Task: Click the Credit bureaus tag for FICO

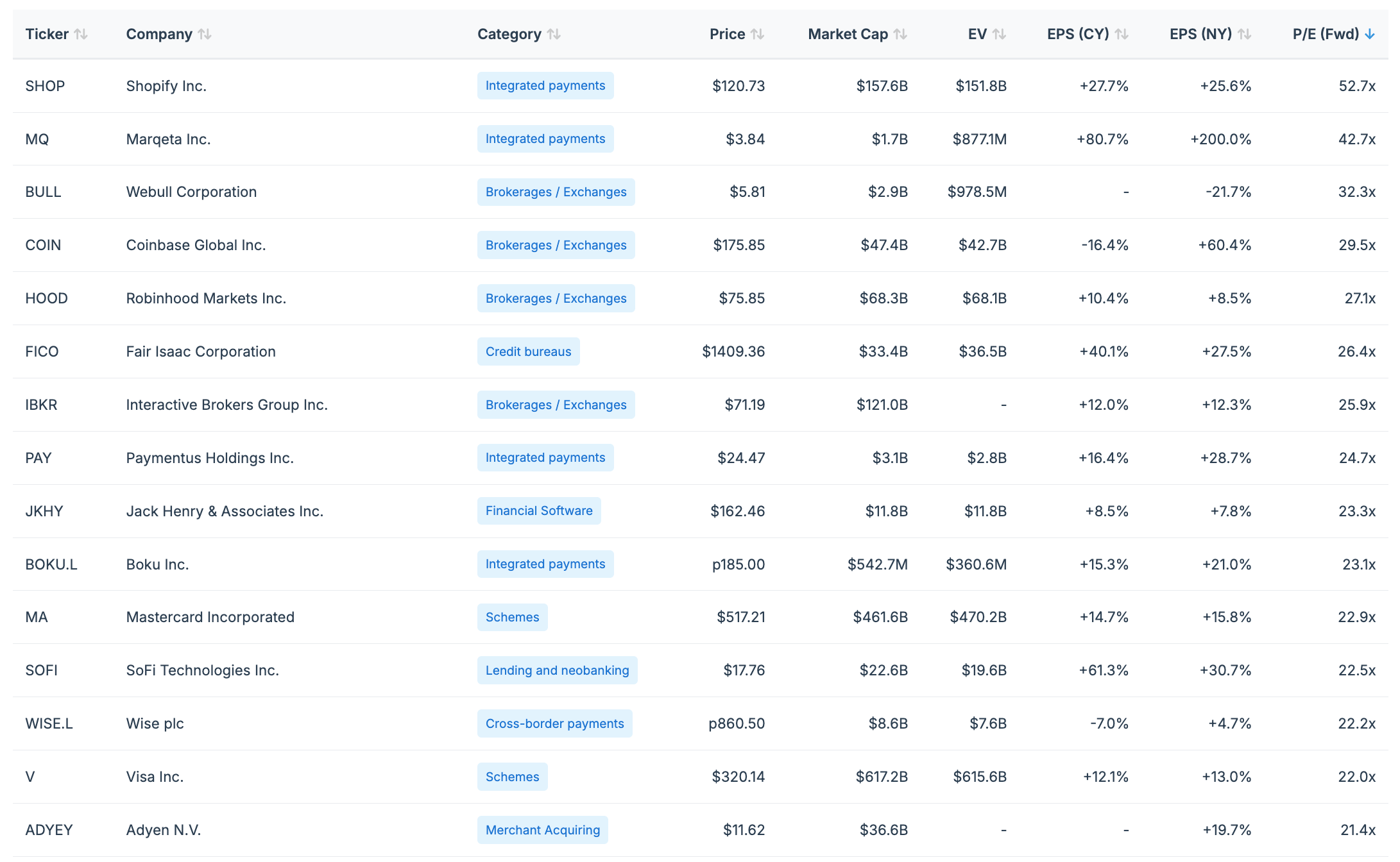Action: tap(528, 351)
